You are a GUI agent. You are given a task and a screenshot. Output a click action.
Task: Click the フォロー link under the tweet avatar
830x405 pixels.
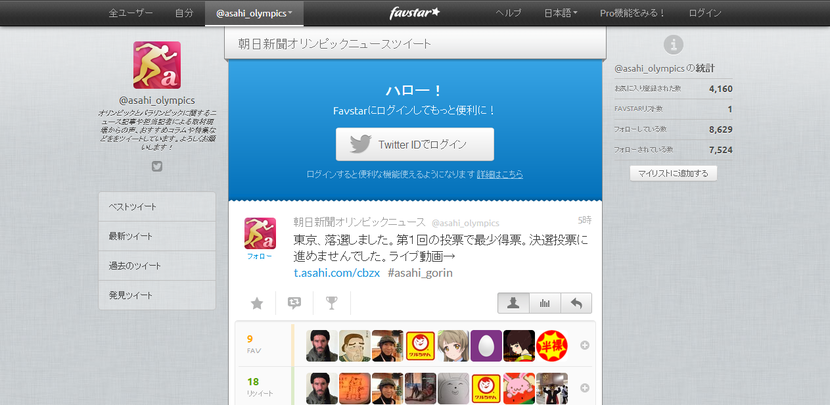coord(259,256)
